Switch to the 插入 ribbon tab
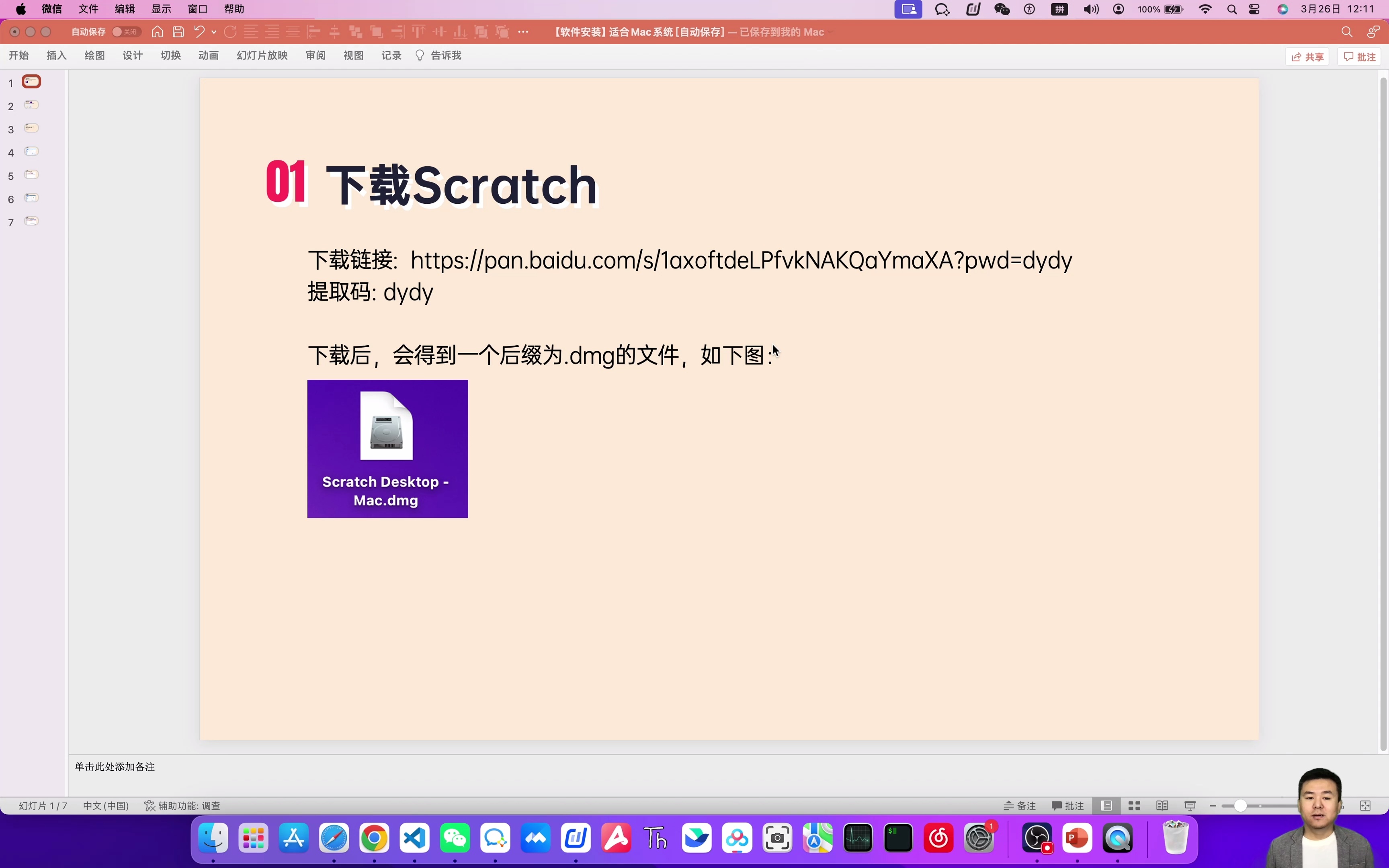 click(x=55, y=55)
